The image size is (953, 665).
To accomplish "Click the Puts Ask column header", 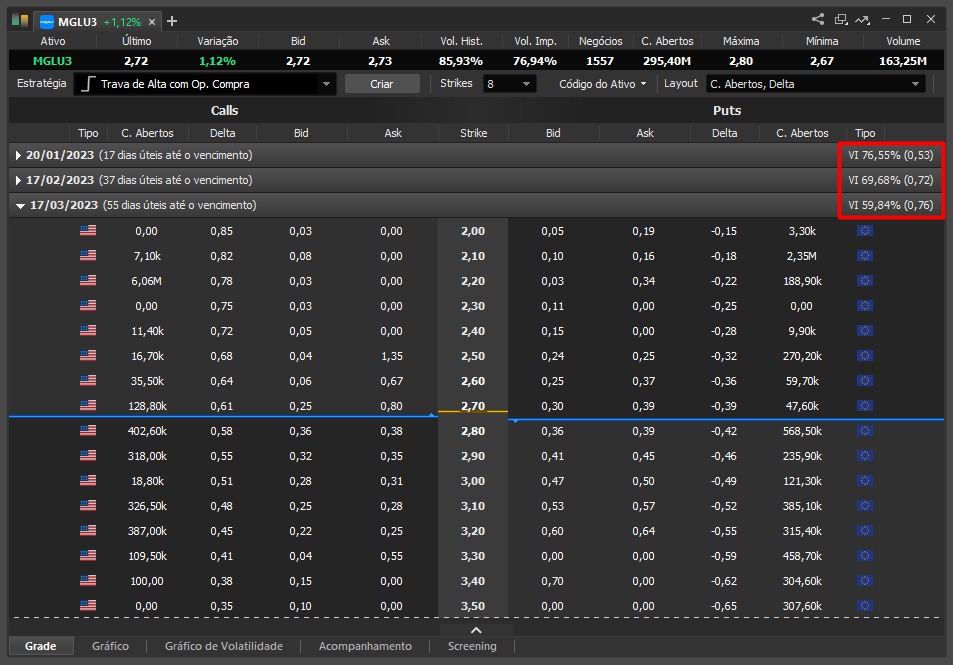I will coord(645,133).
